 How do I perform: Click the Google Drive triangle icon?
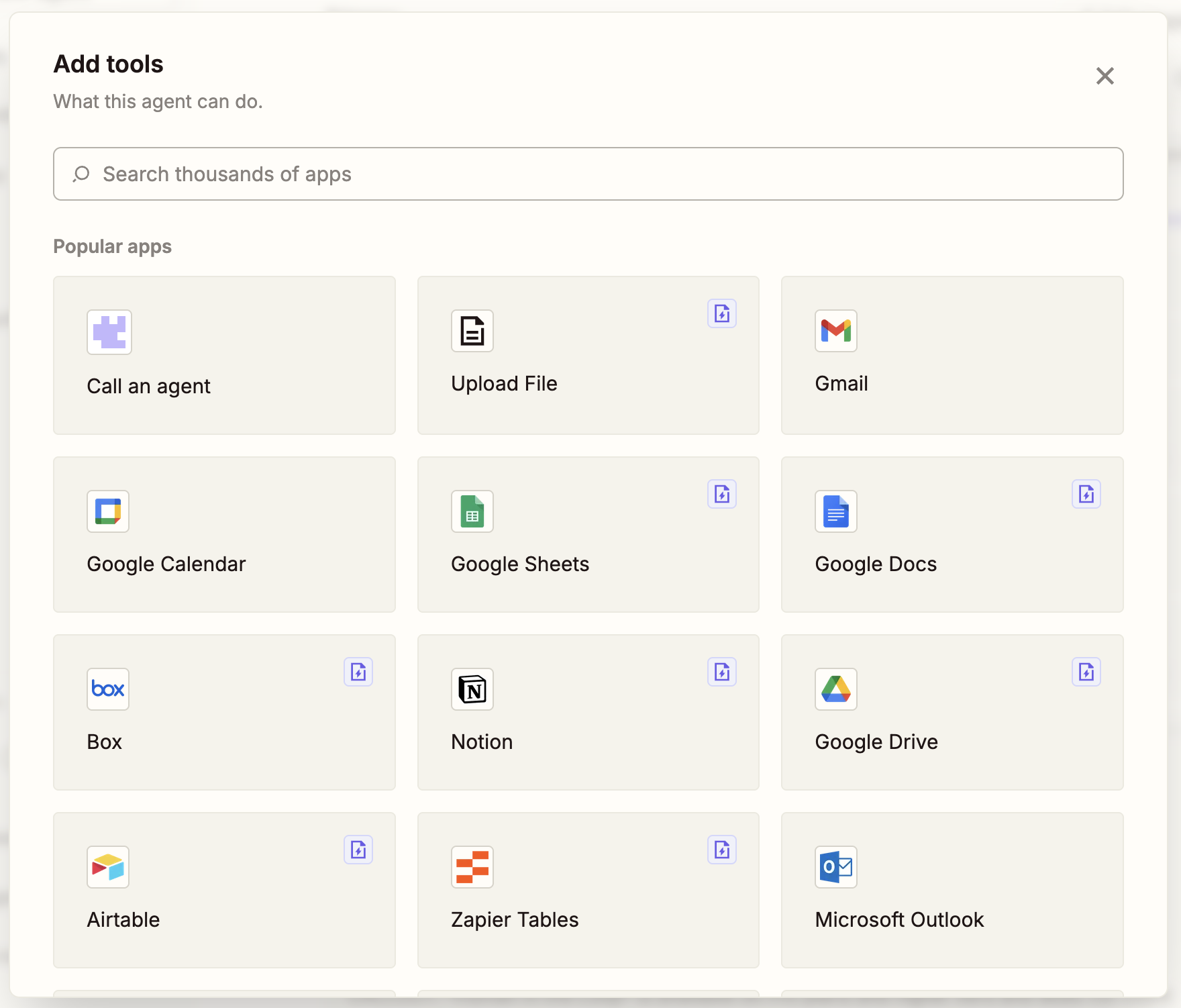pyautogui.click(x=836, y=689)
